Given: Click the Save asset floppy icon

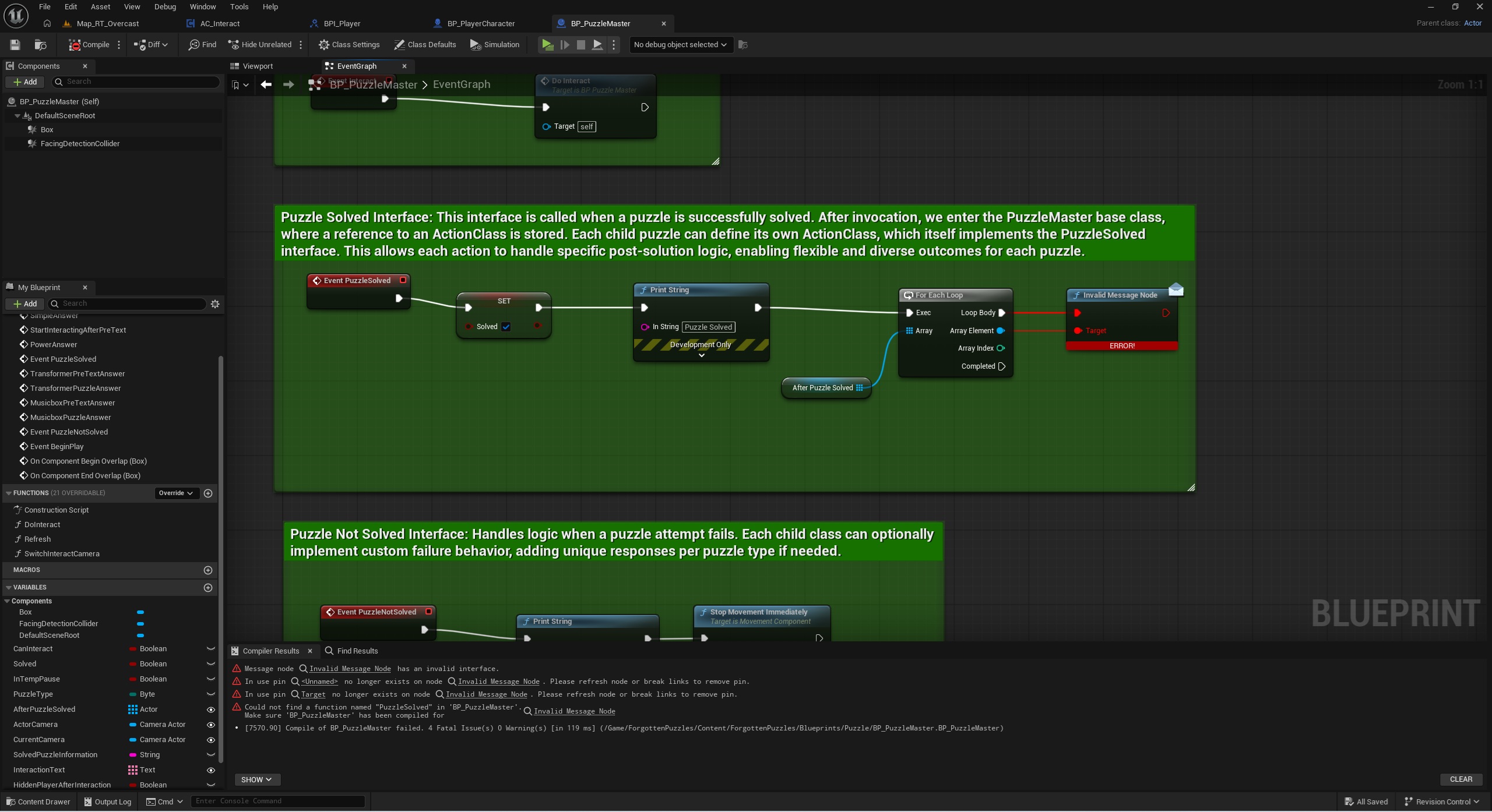Looking at the screenshot, I should [x=15, y=45].
